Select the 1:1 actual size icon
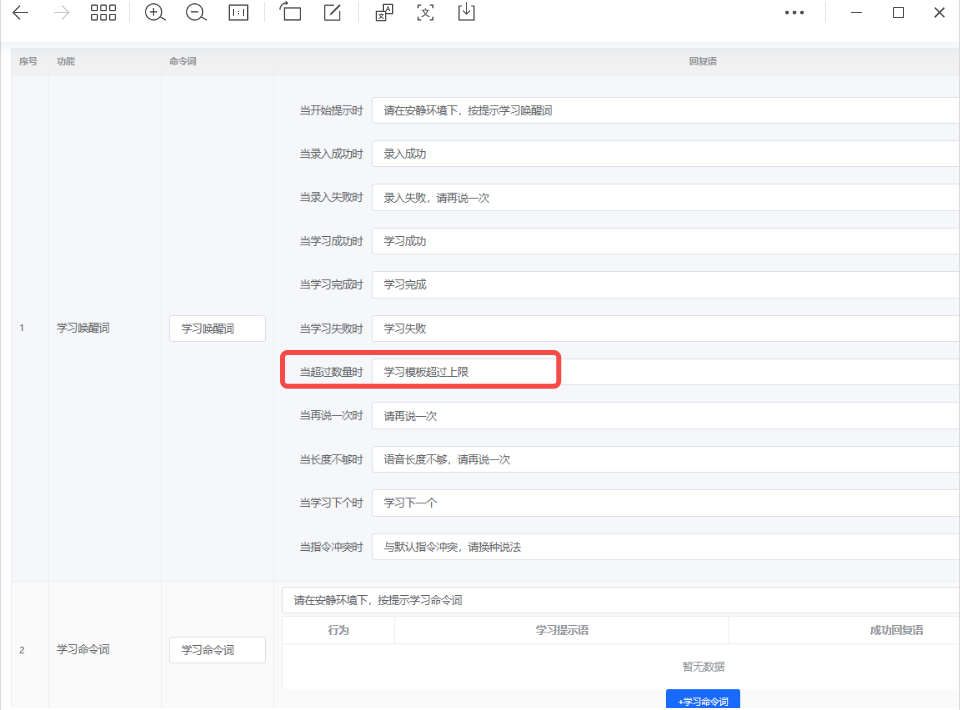 [239, 13]
